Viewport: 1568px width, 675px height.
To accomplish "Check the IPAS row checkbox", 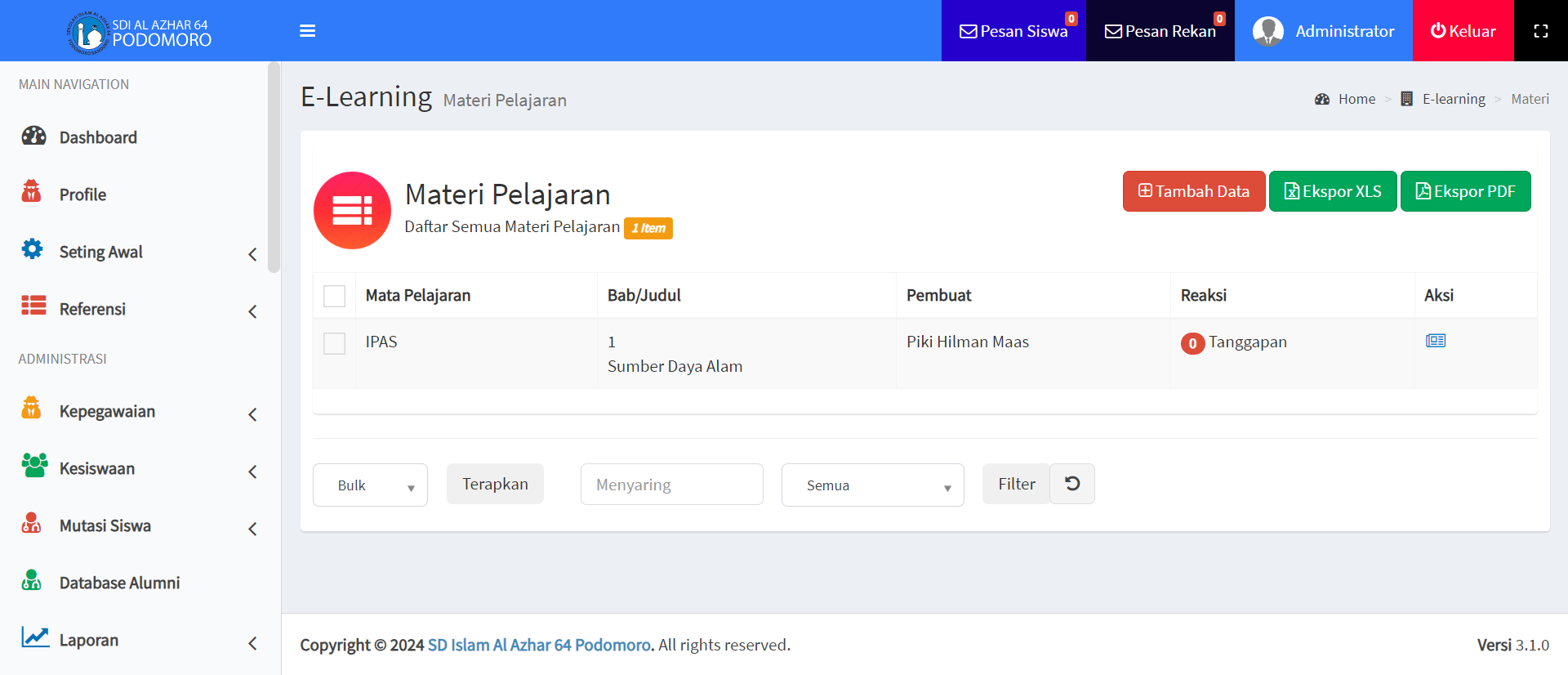I will pyautogui.click(x=334, y=343).
